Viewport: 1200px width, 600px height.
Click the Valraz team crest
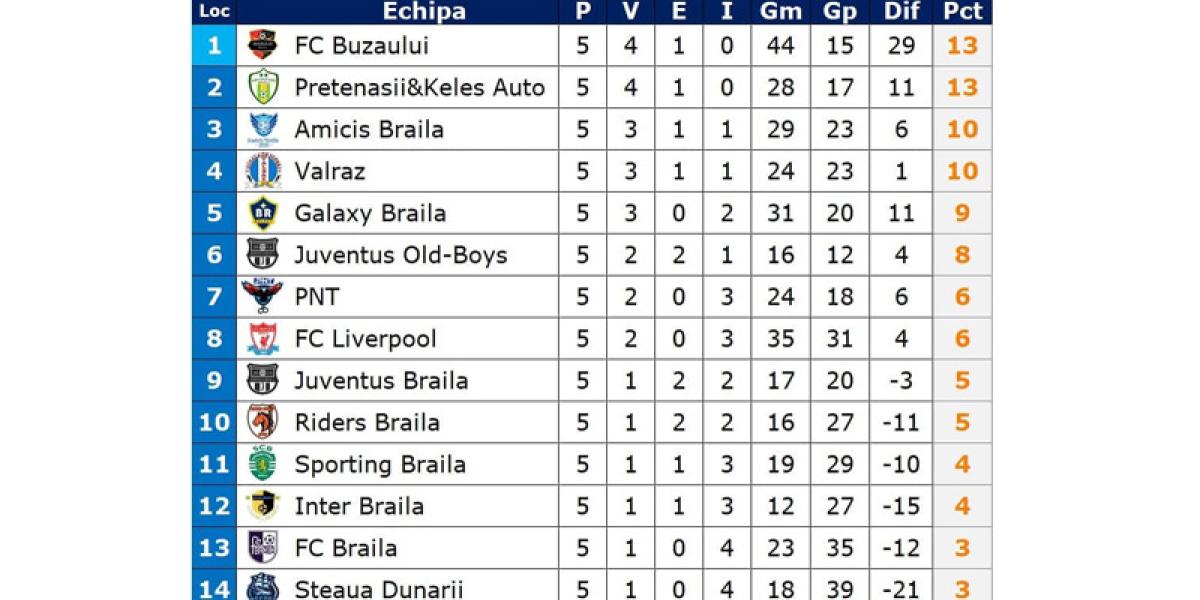tap(262, 171)
